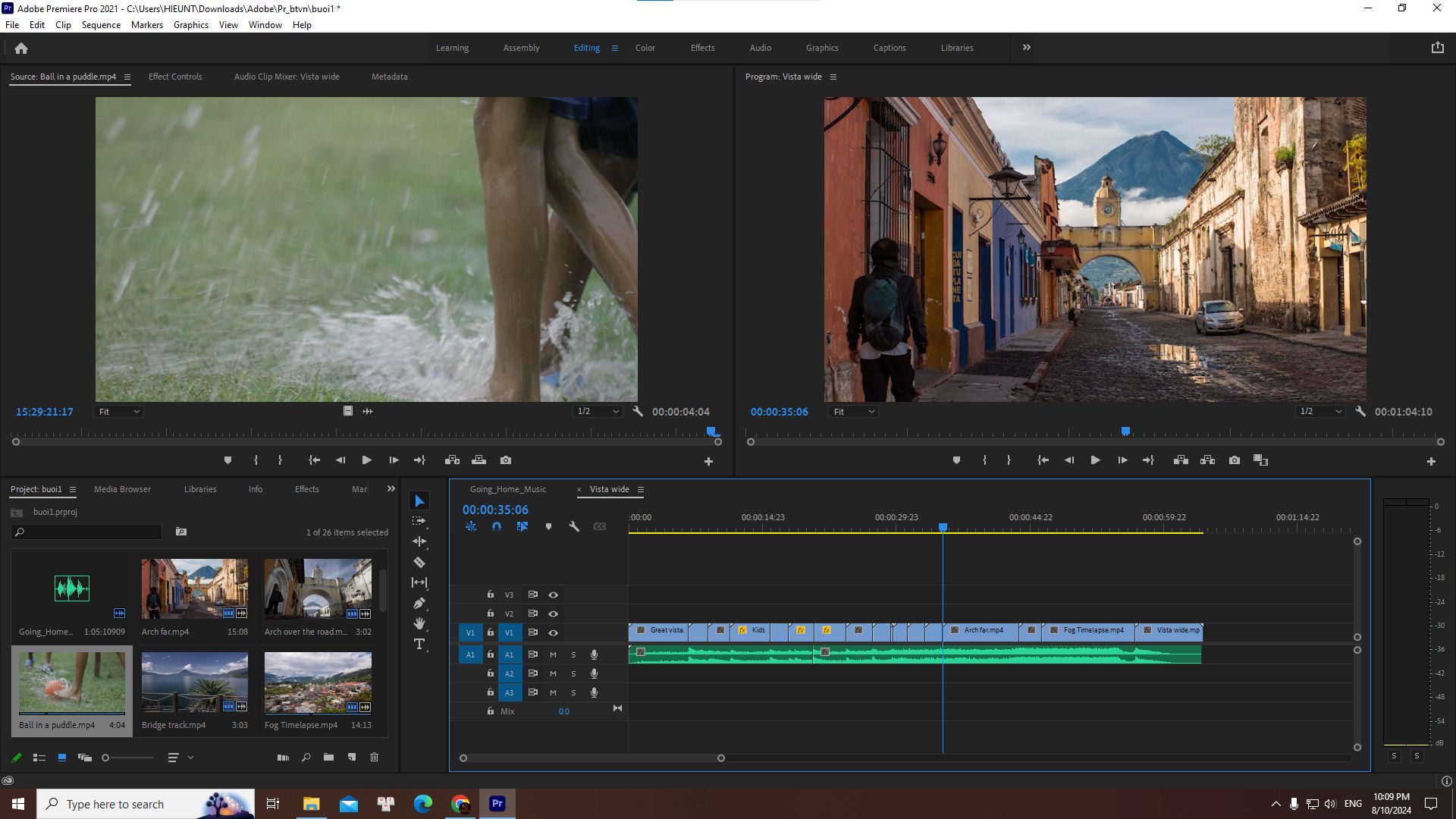
Task: Click Insert button in Source monitor
Action: [x=452, y=460]
